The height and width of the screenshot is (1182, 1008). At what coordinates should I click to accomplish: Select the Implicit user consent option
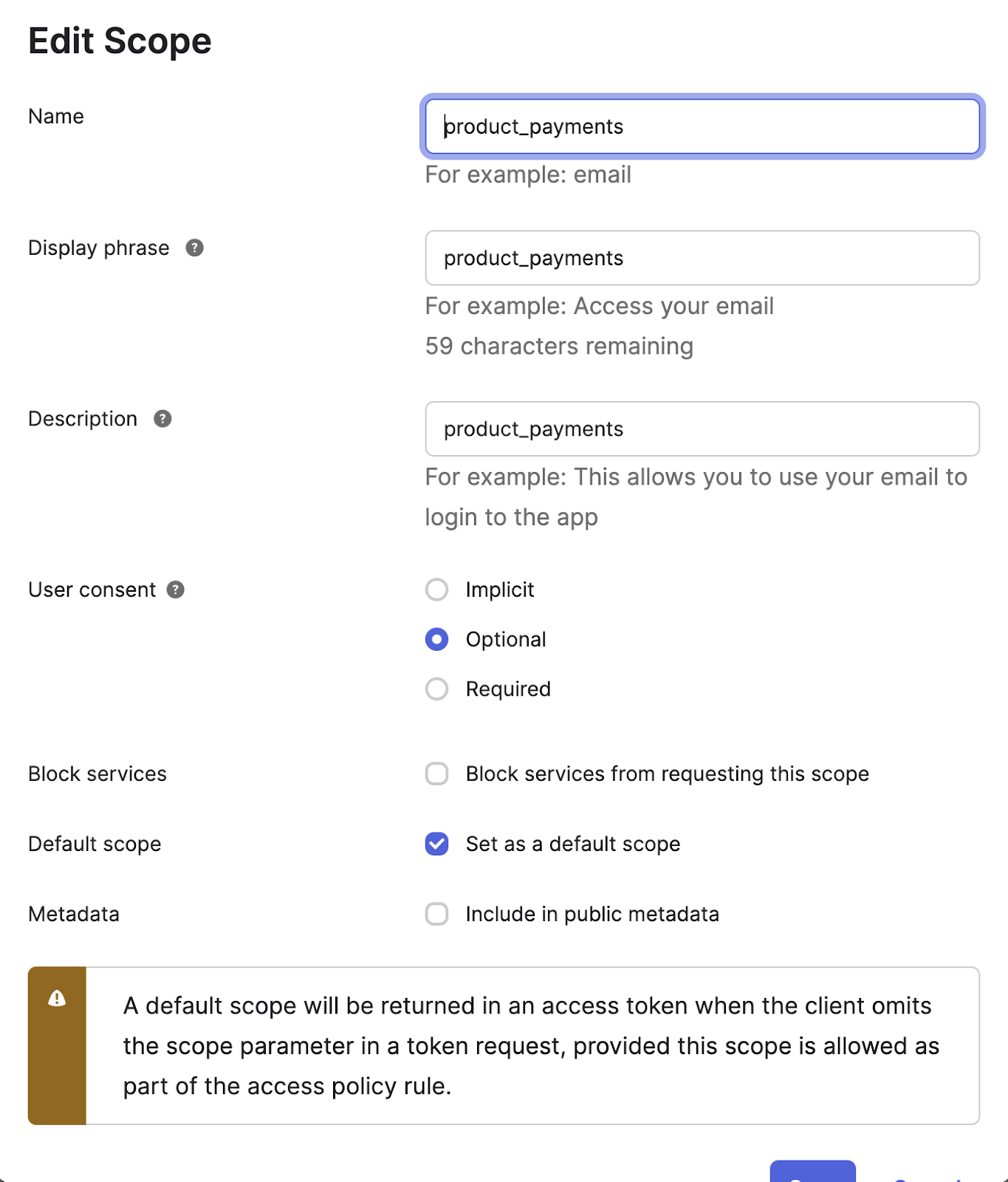click(436, 590)
